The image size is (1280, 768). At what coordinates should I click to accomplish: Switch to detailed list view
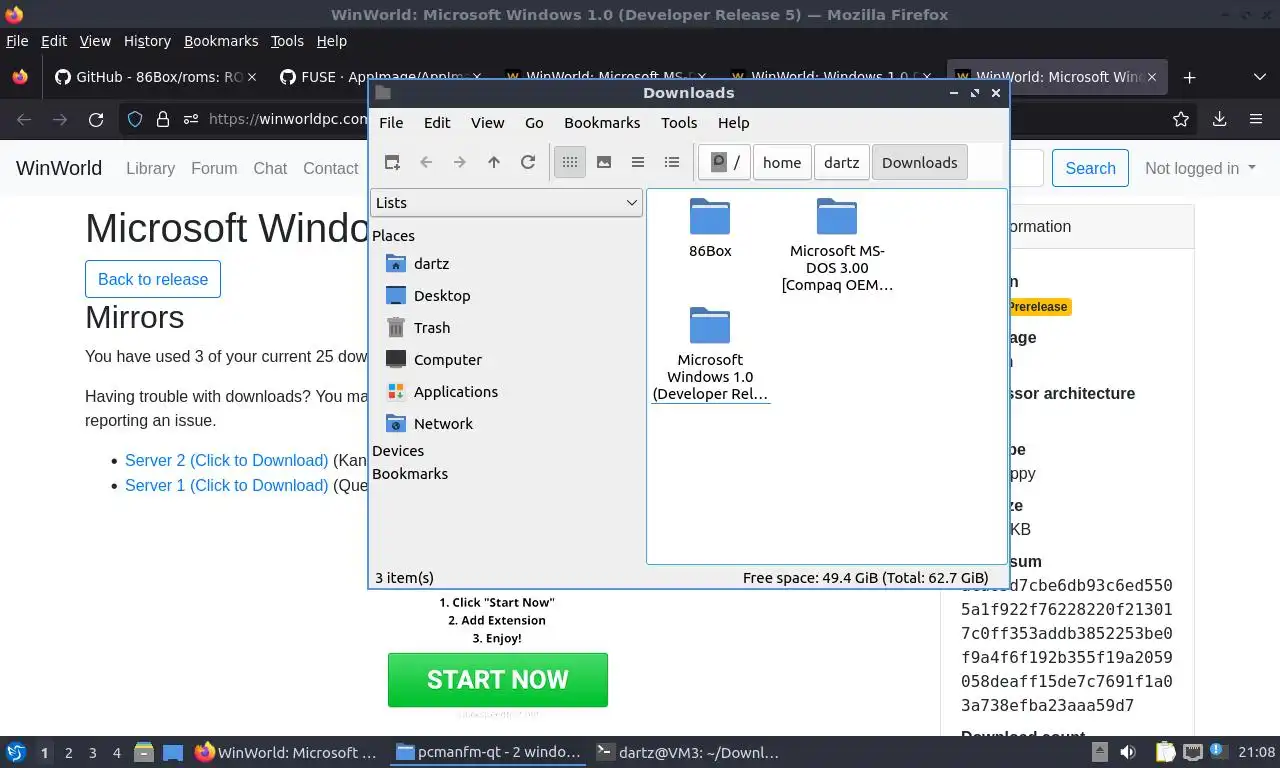[x=672, y=162]
